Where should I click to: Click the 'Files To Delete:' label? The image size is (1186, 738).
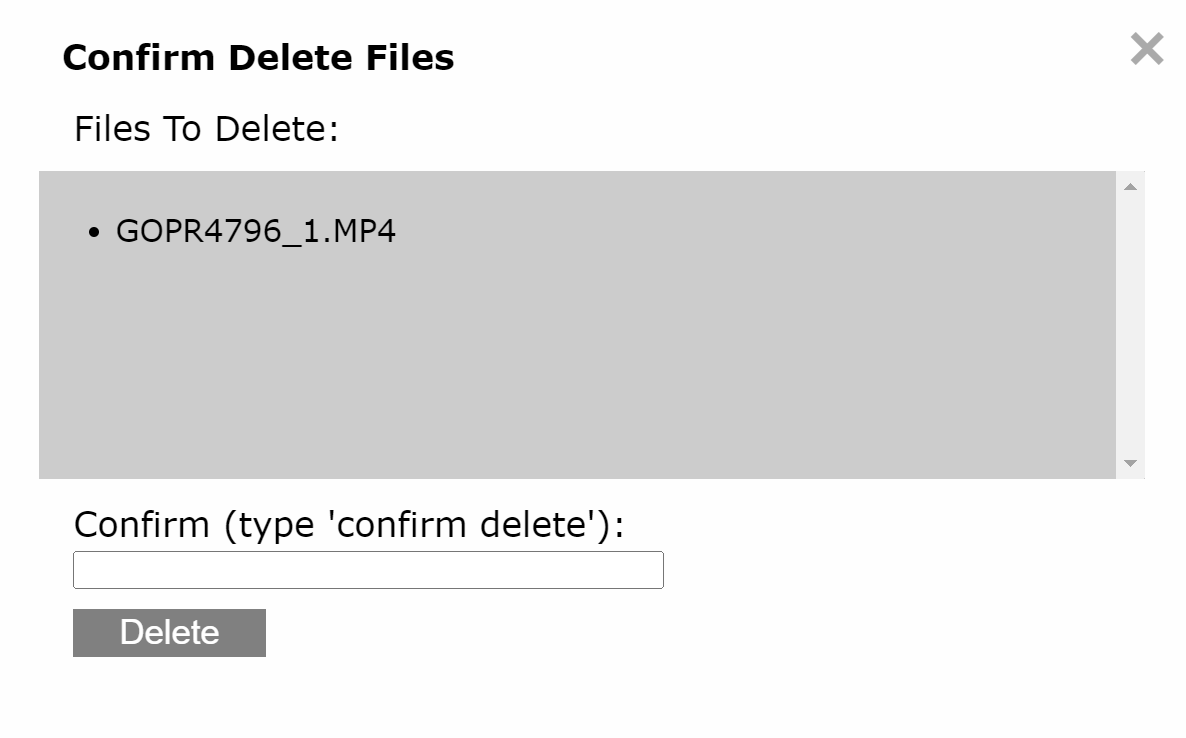207,129
